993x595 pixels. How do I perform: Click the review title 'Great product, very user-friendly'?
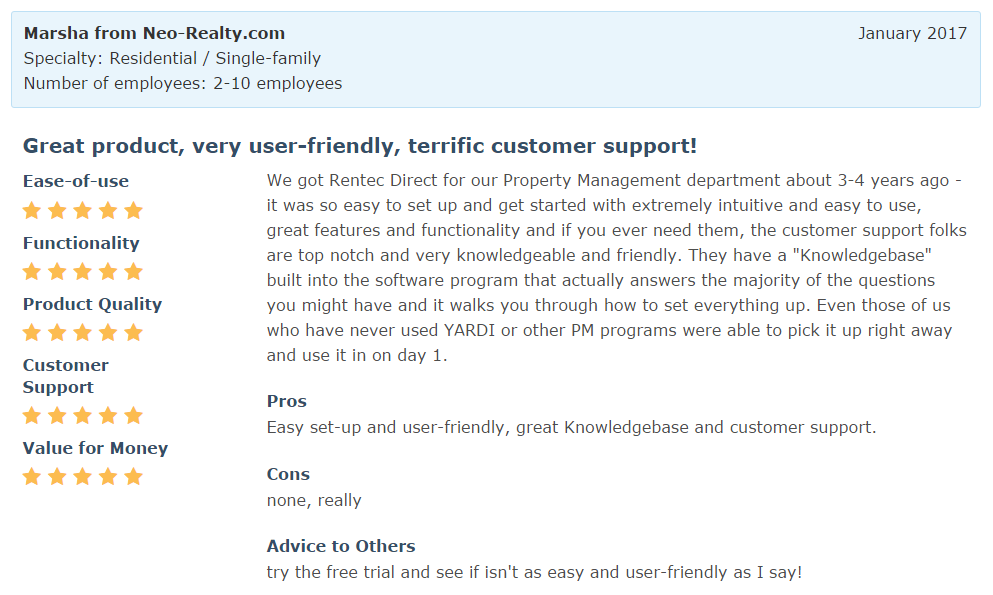(x=359, y=146)
